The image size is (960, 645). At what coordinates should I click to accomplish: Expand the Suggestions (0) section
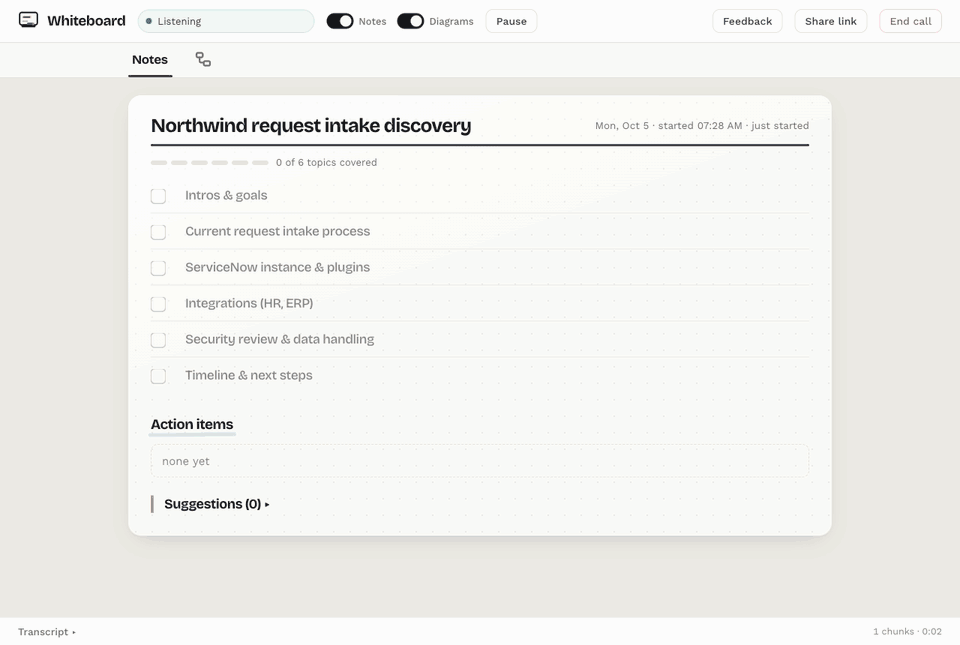click(x=217, y=504)
